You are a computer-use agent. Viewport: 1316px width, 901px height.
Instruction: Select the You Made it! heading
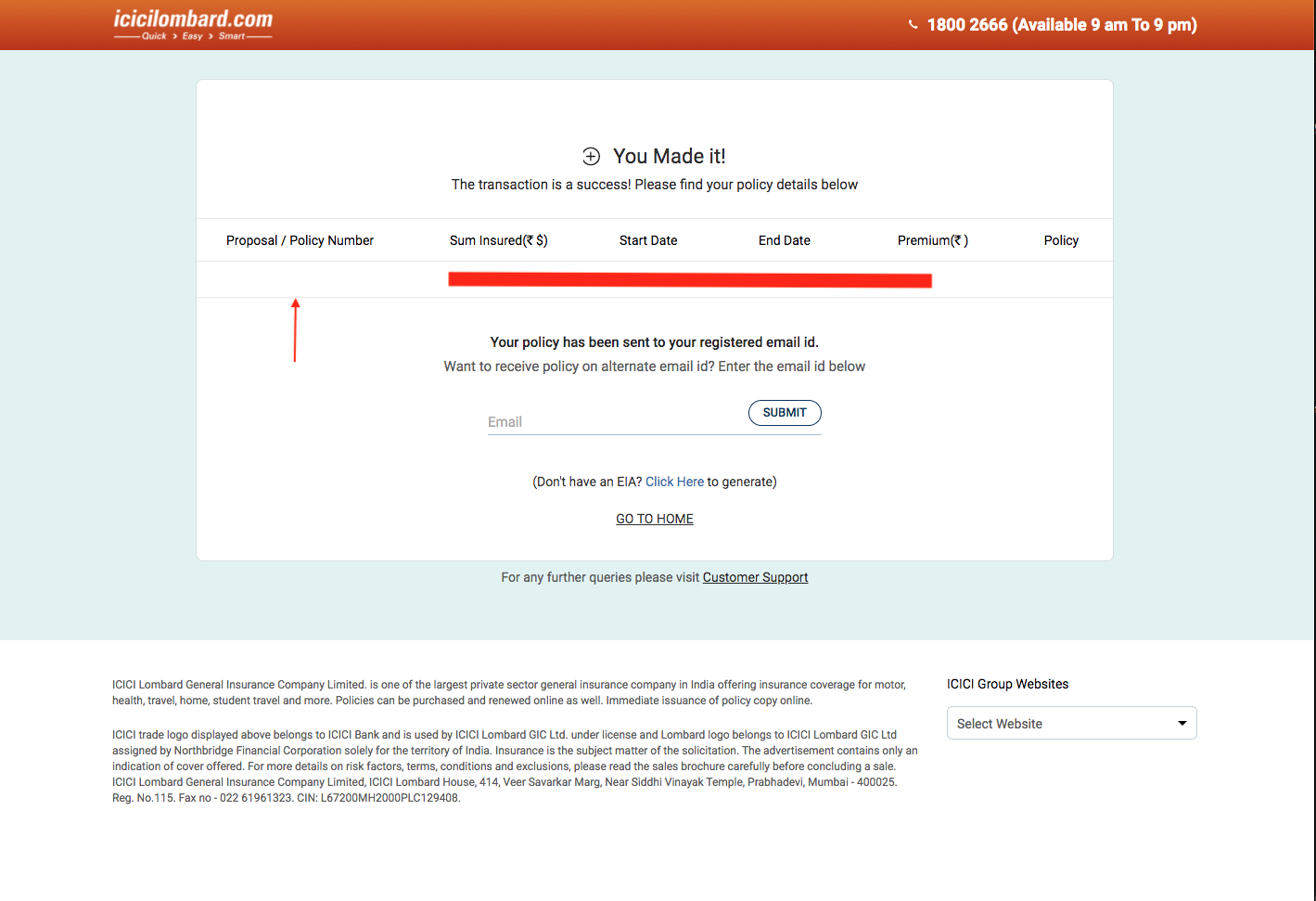(670, 156)
